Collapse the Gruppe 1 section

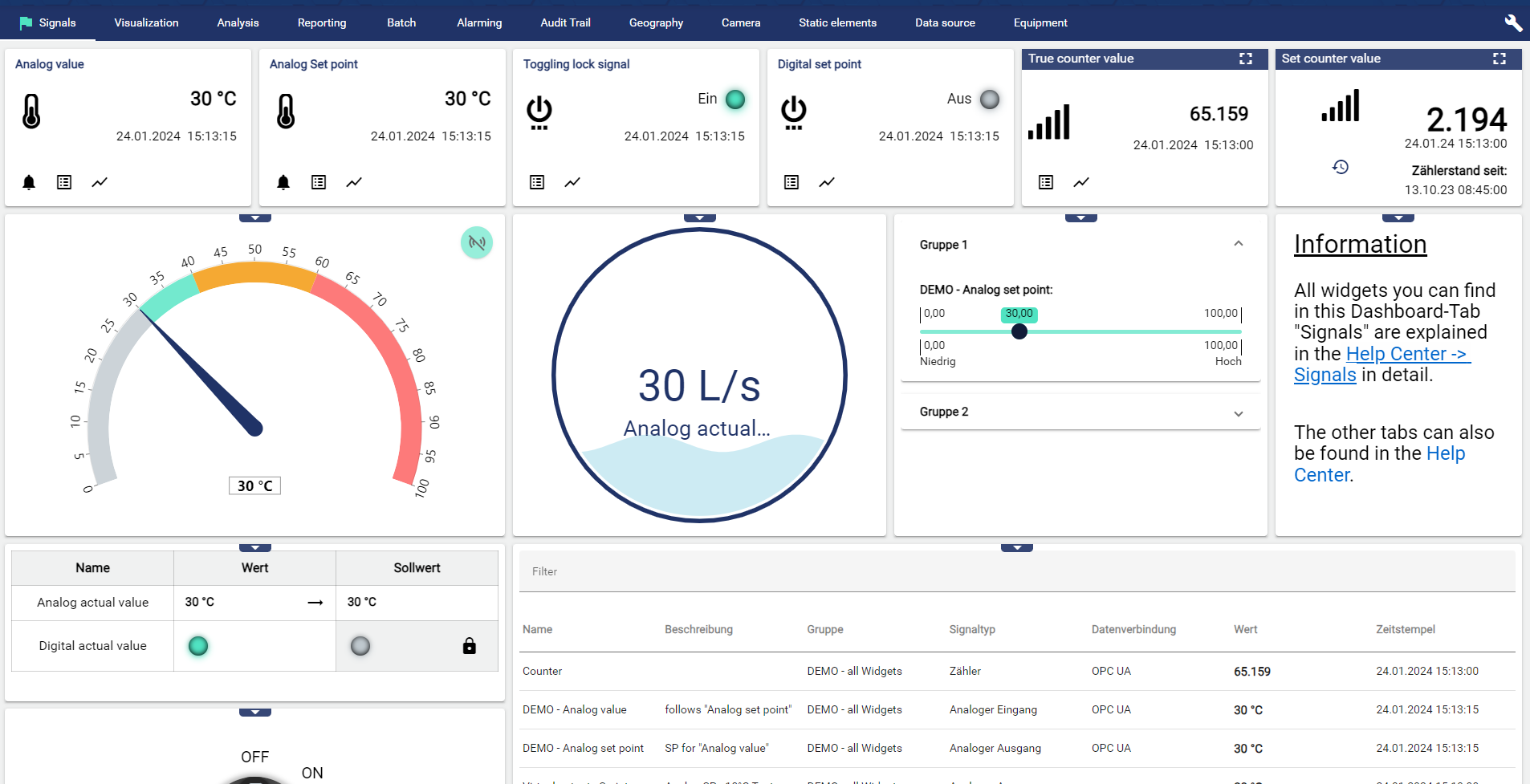coord(1238,244)
